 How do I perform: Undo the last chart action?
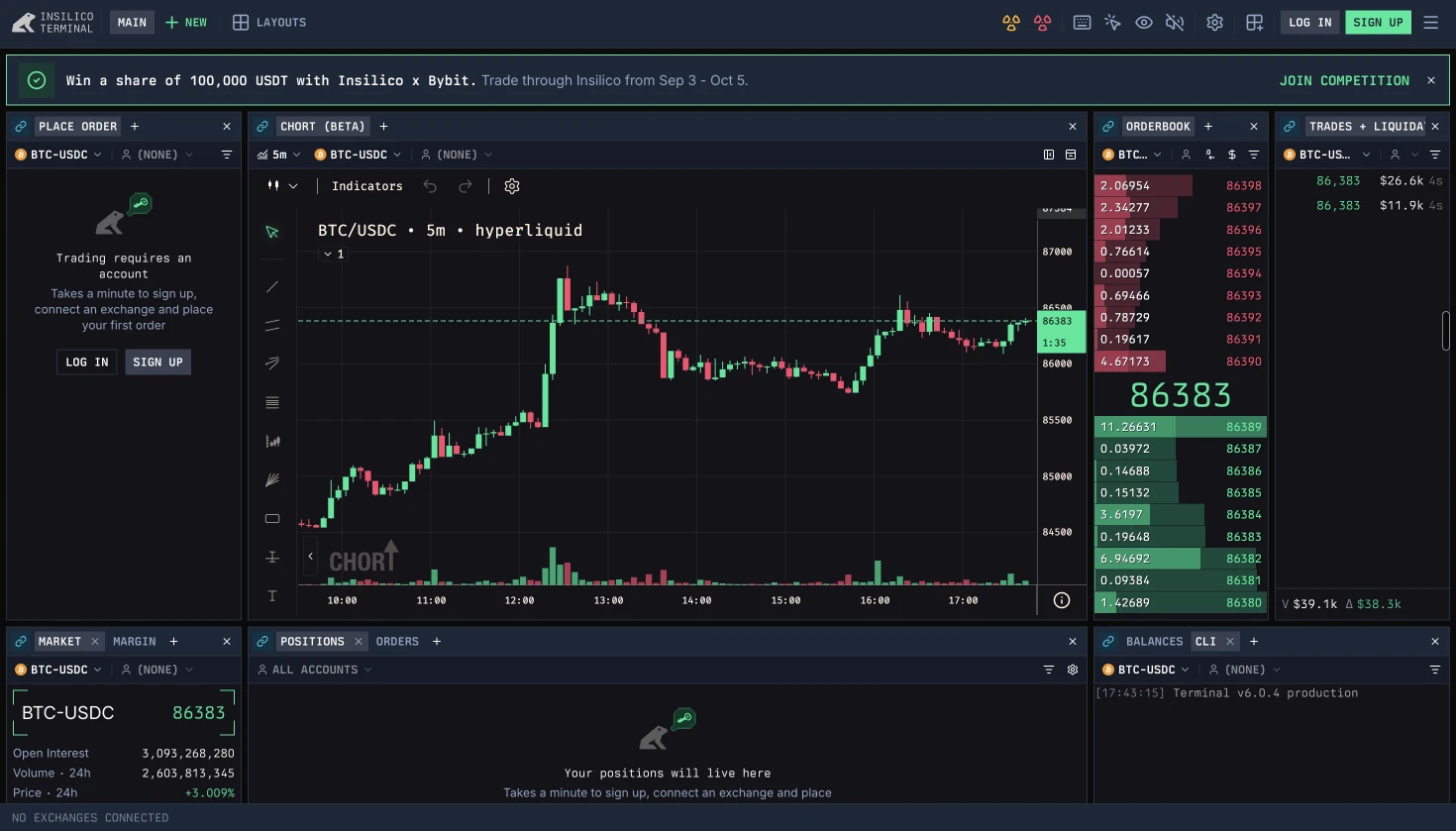[430, 186]
